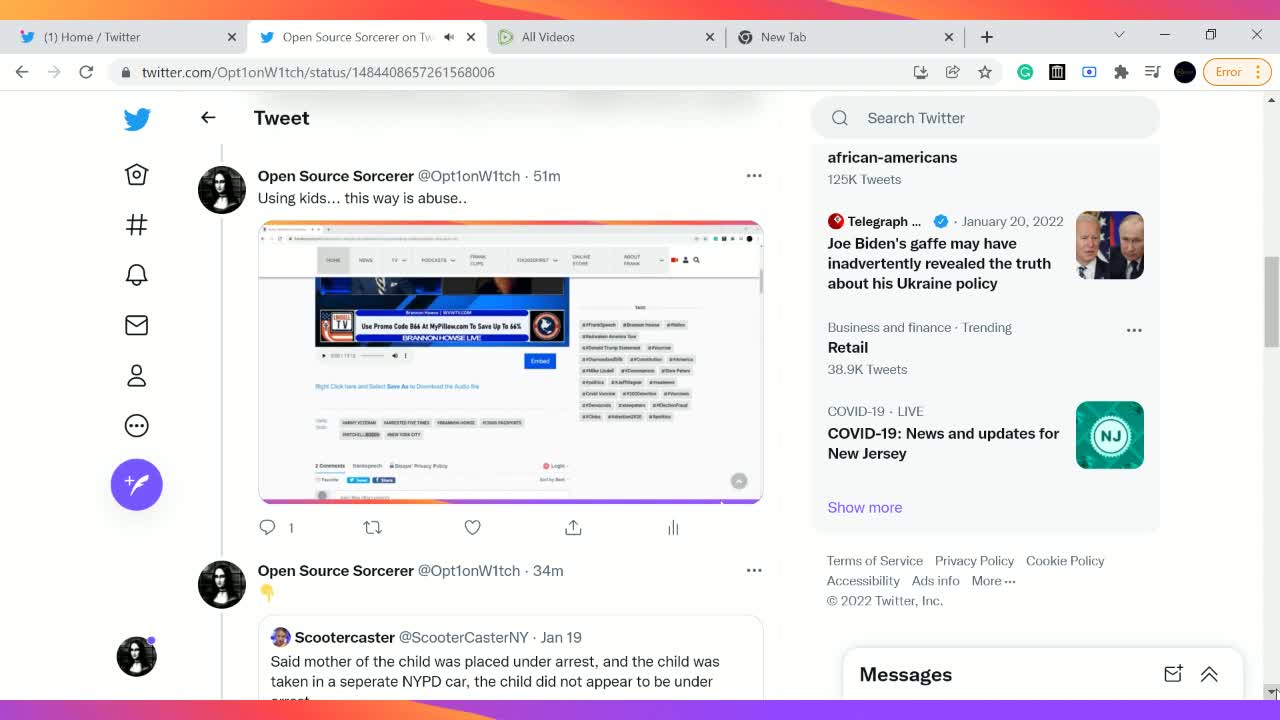This screenshot has width=1280, height=720.
Task: Open the dark square extension icon
Action: coord(1057,72)
